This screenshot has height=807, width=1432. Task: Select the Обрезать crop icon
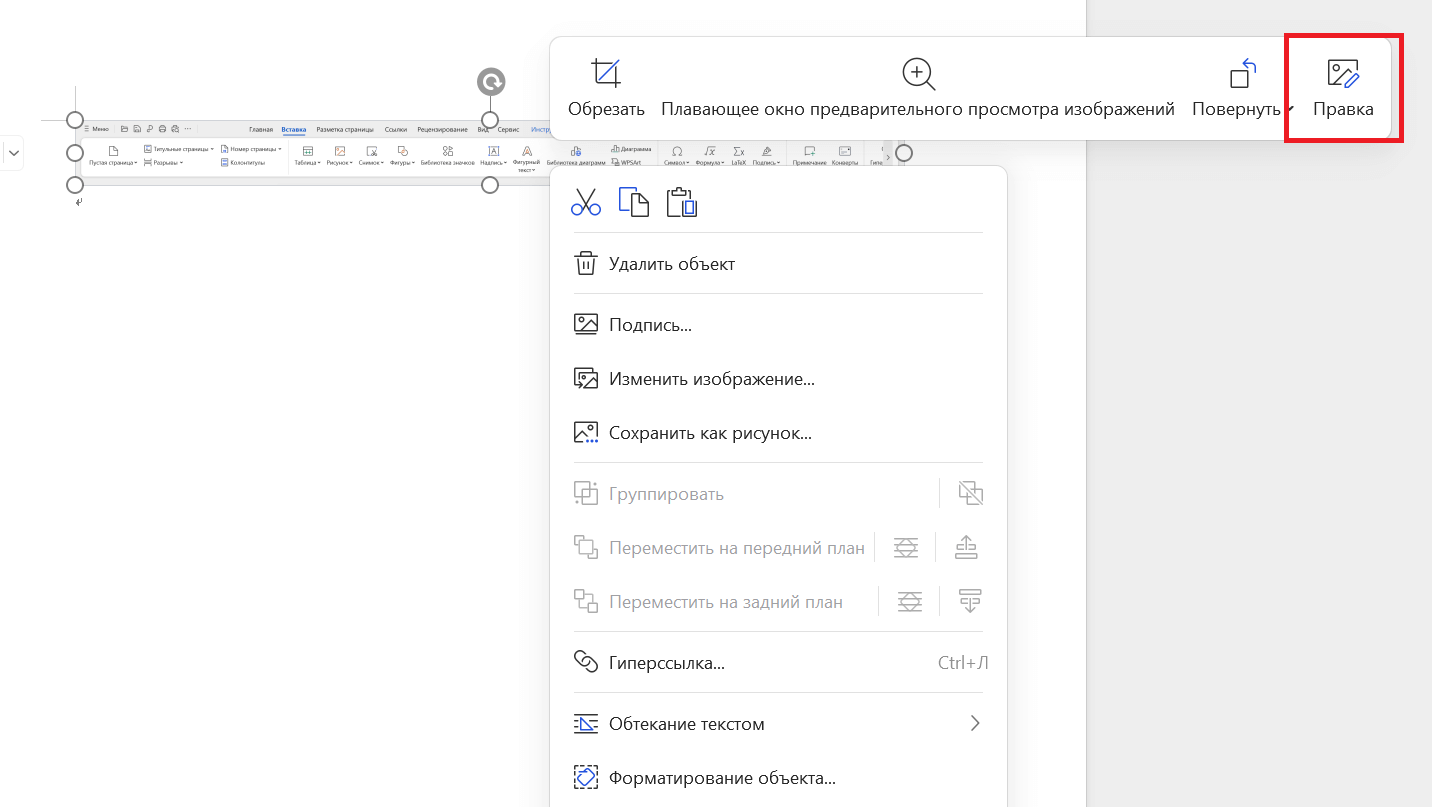[x=606, y=73]
